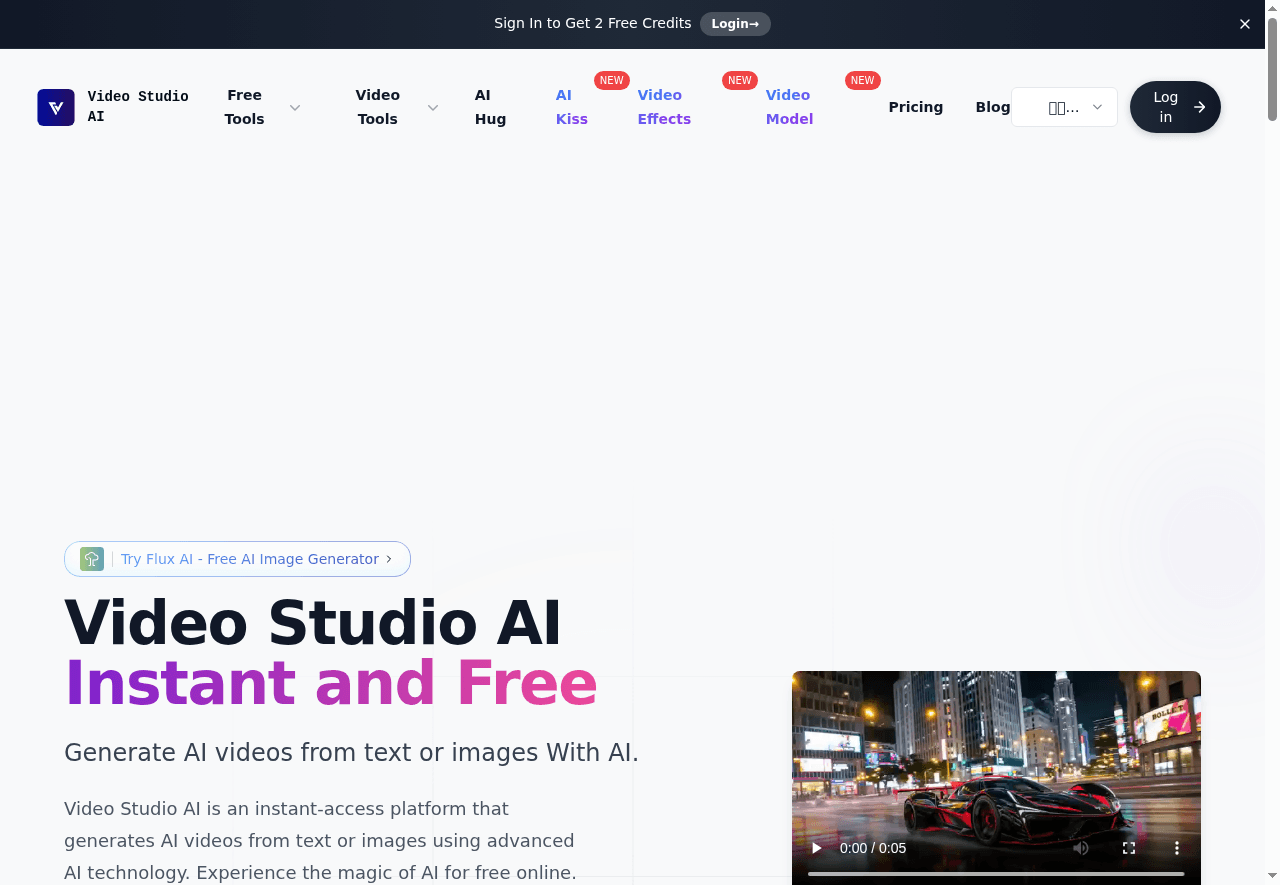
Task: Open the Blog section
Action: pyautogui.click(x=993, y=107)
